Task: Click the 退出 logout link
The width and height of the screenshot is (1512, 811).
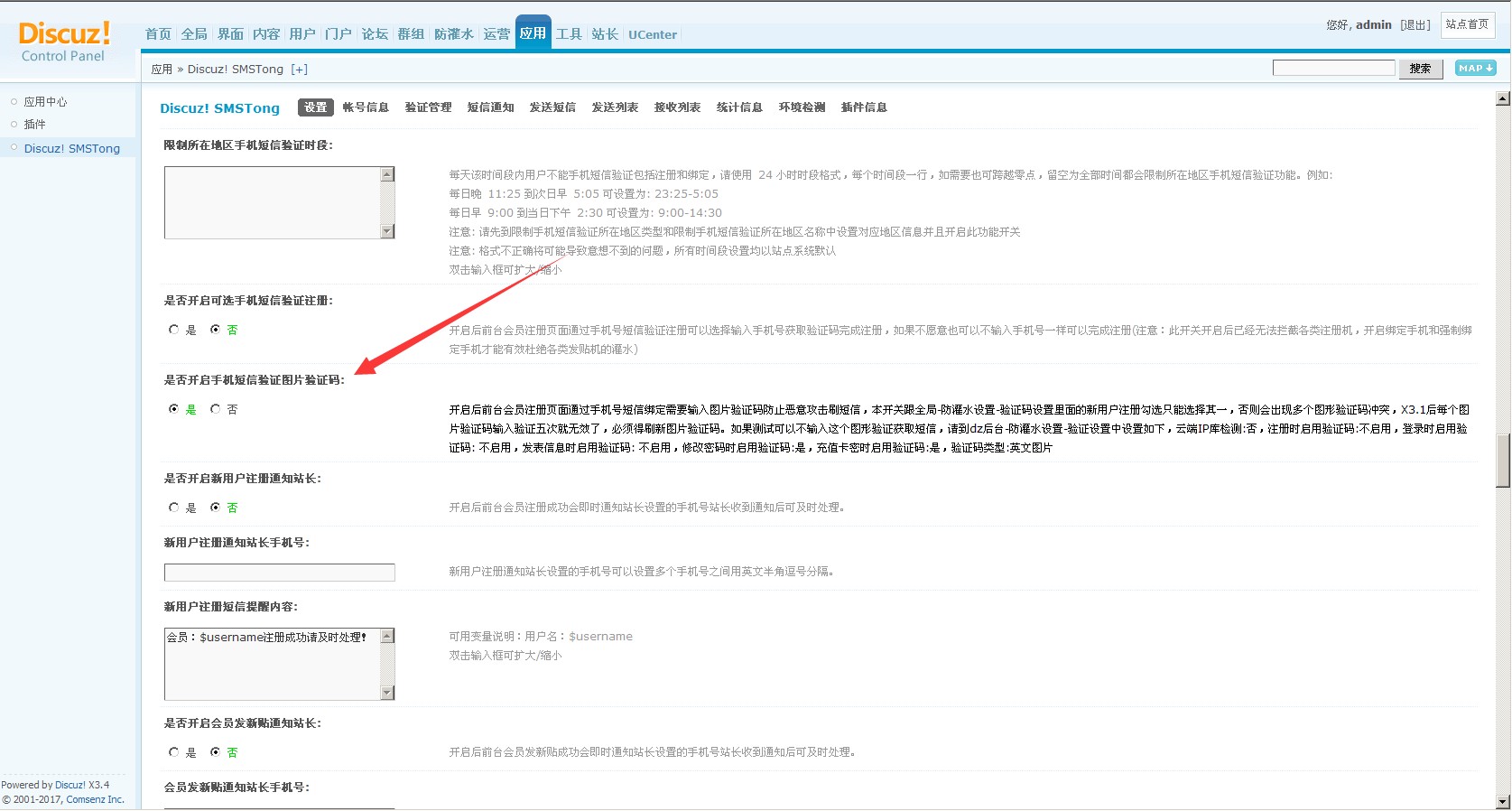Action: 1415,25
